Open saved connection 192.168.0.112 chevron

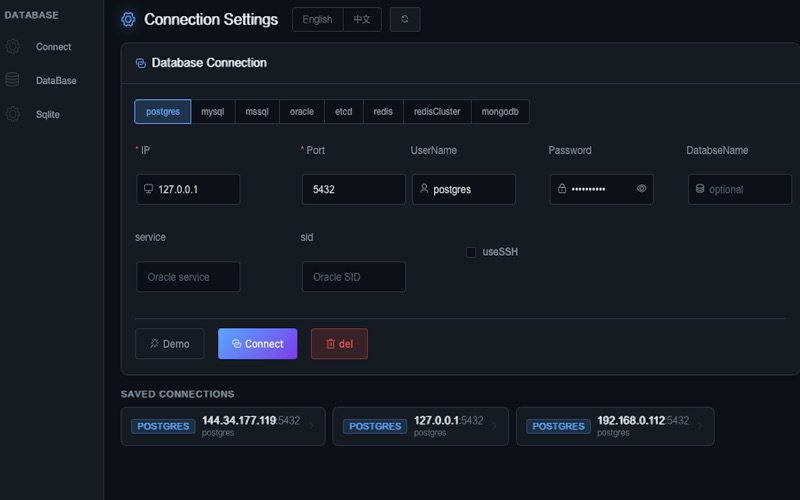tap(700, 426)
